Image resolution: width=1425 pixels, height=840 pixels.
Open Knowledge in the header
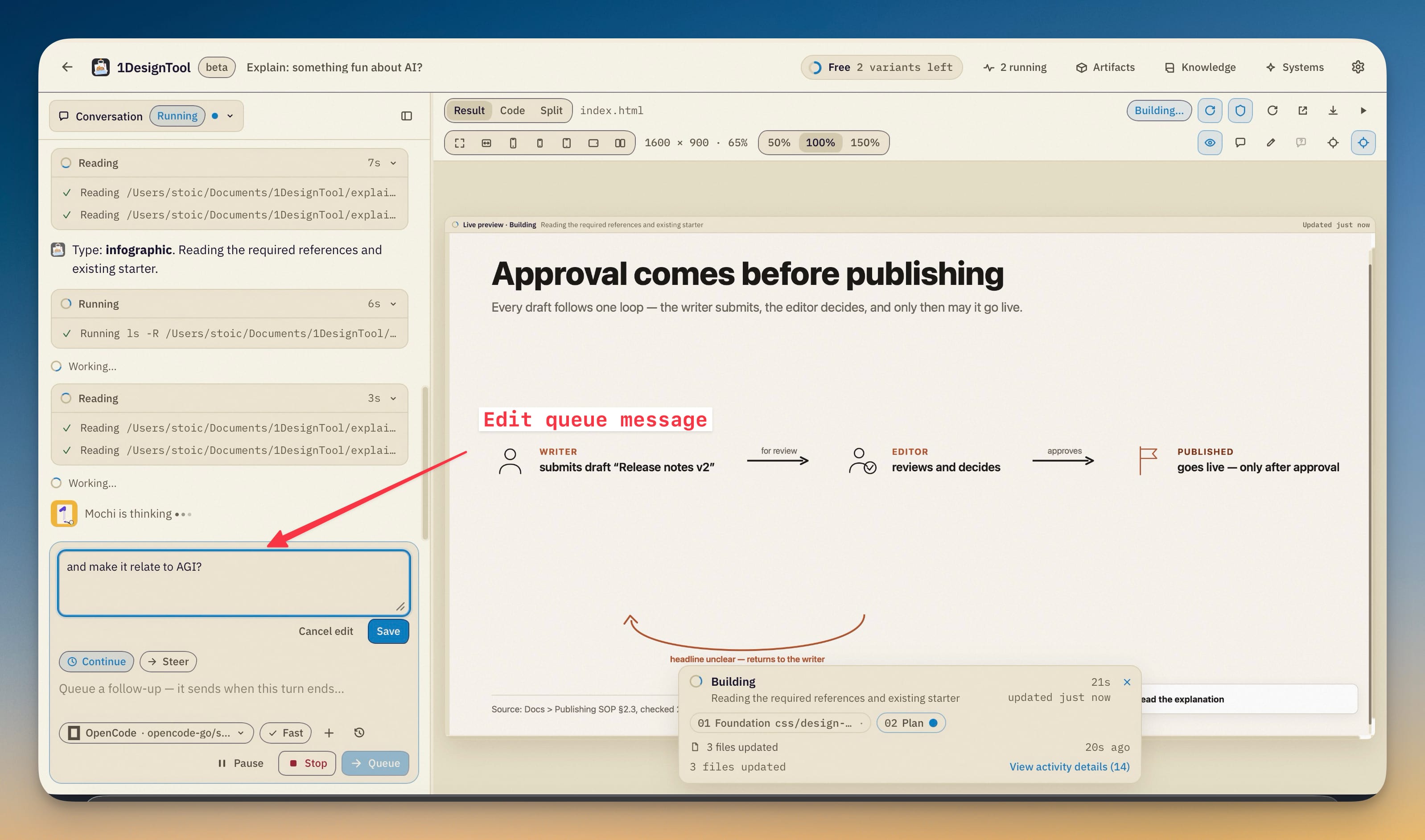(1200, 67)
